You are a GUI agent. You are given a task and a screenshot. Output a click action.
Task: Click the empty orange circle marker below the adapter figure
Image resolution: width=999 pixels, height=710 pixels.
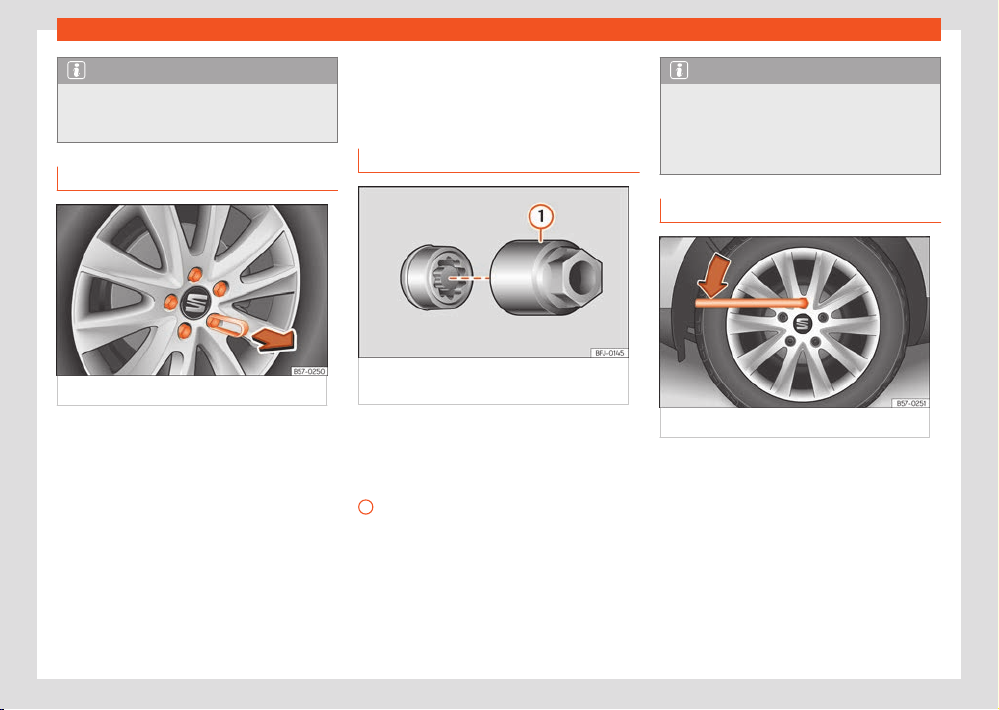coord(366,507)
